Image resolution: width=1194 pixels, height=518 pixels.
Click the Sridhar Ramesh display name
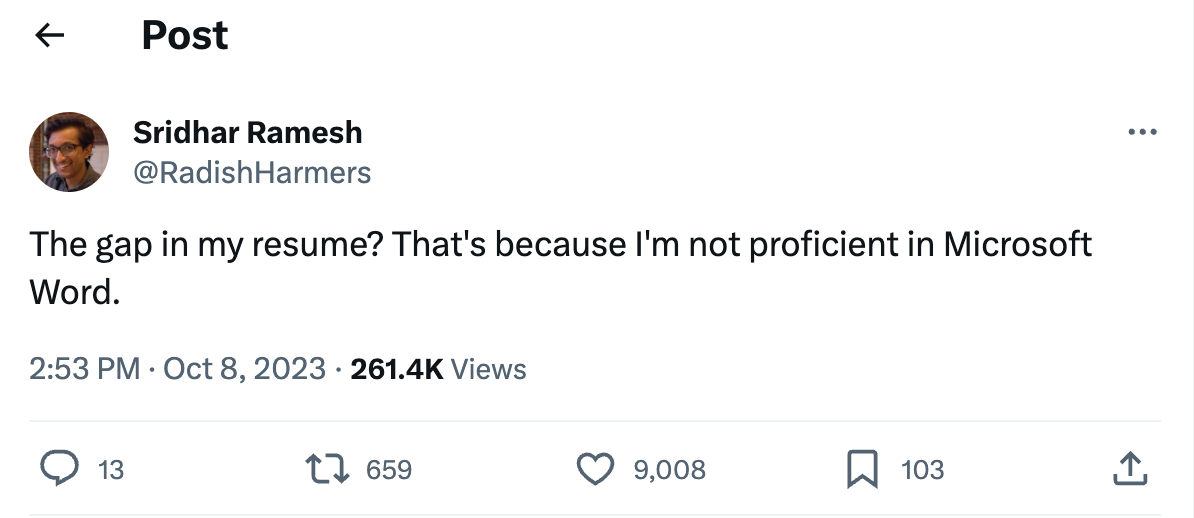[x=247, y=132]
